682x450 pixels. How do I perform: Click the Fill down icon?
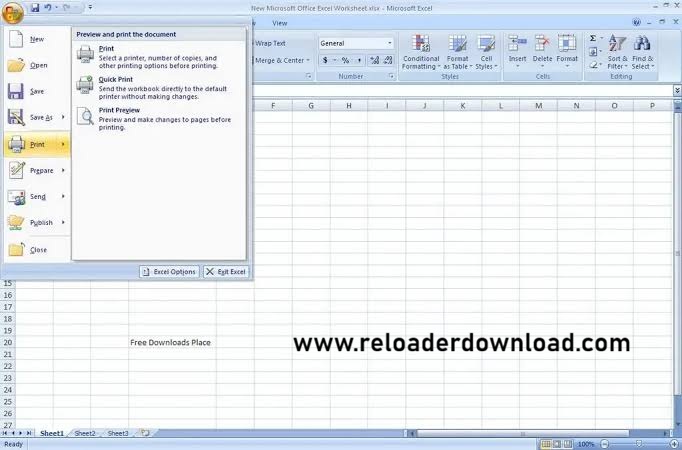point(593,52)
